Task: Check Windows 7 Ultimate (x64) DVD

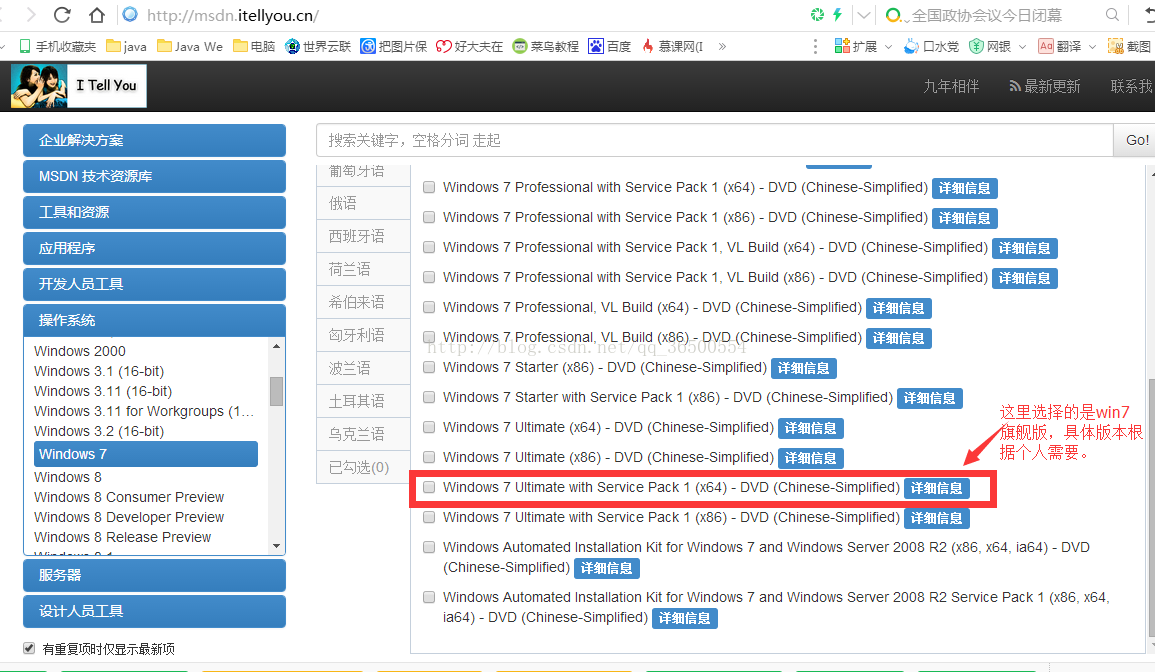Action: (x=429, y=427)
